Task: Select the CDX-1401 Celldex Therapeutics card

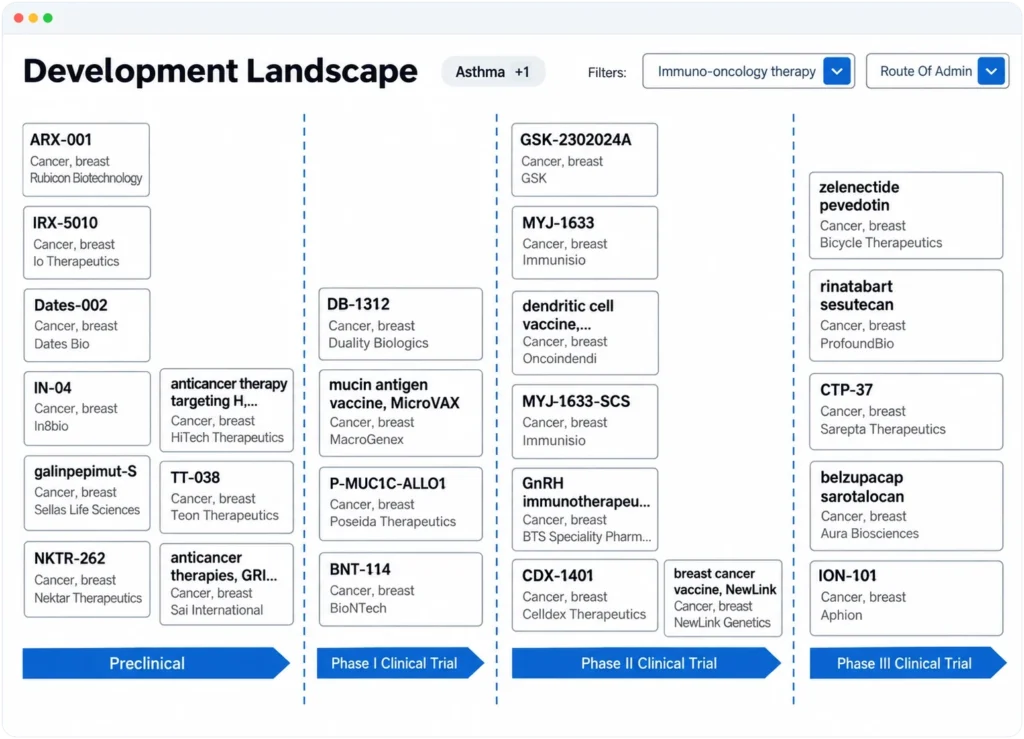Action: (x=584, y=595)
